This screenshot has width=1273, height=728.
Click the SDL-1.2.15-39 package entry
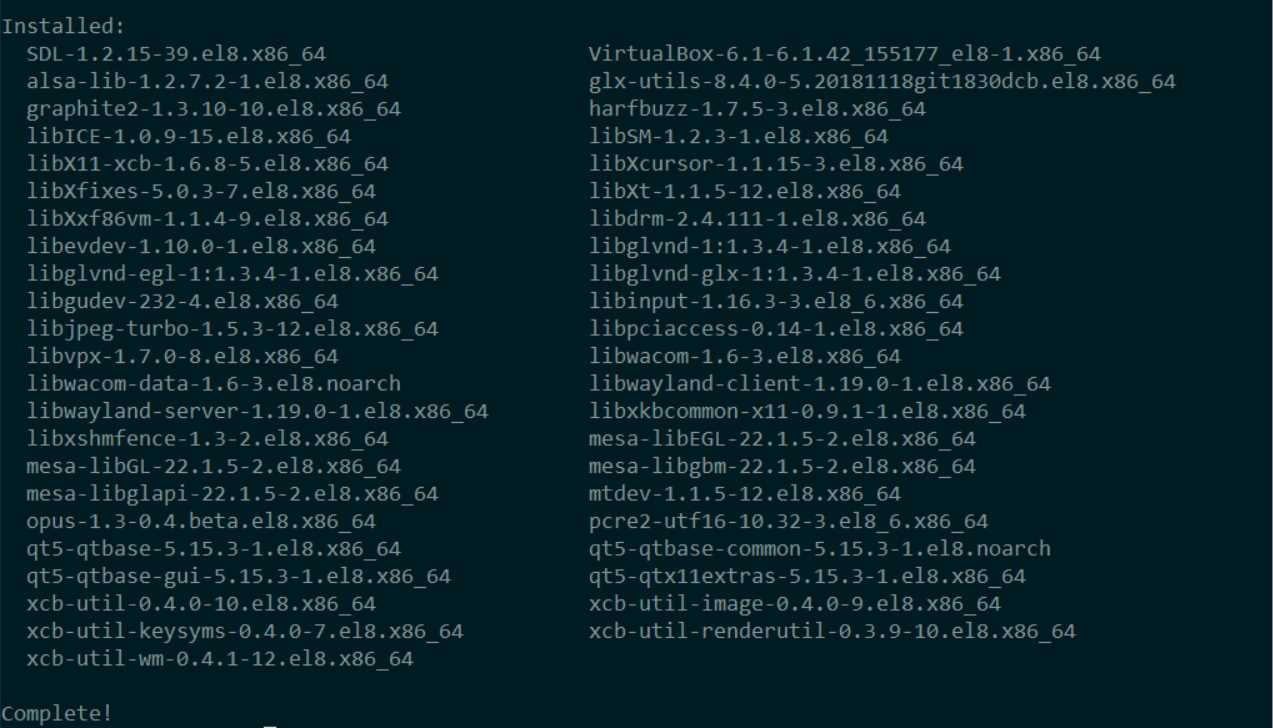click(176, 54)
